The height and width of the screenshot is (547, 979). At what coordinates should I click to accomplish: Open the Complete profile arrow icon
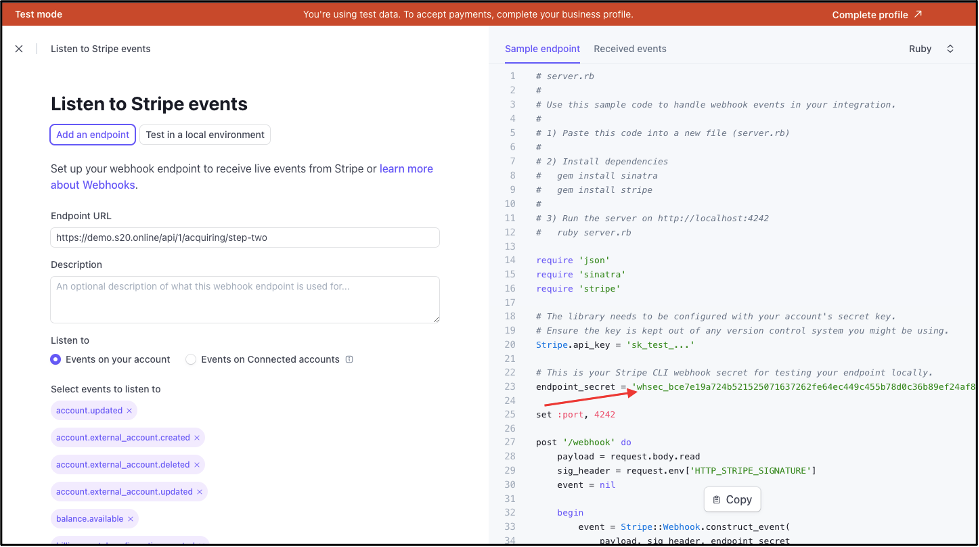click(x=918, y=14)
